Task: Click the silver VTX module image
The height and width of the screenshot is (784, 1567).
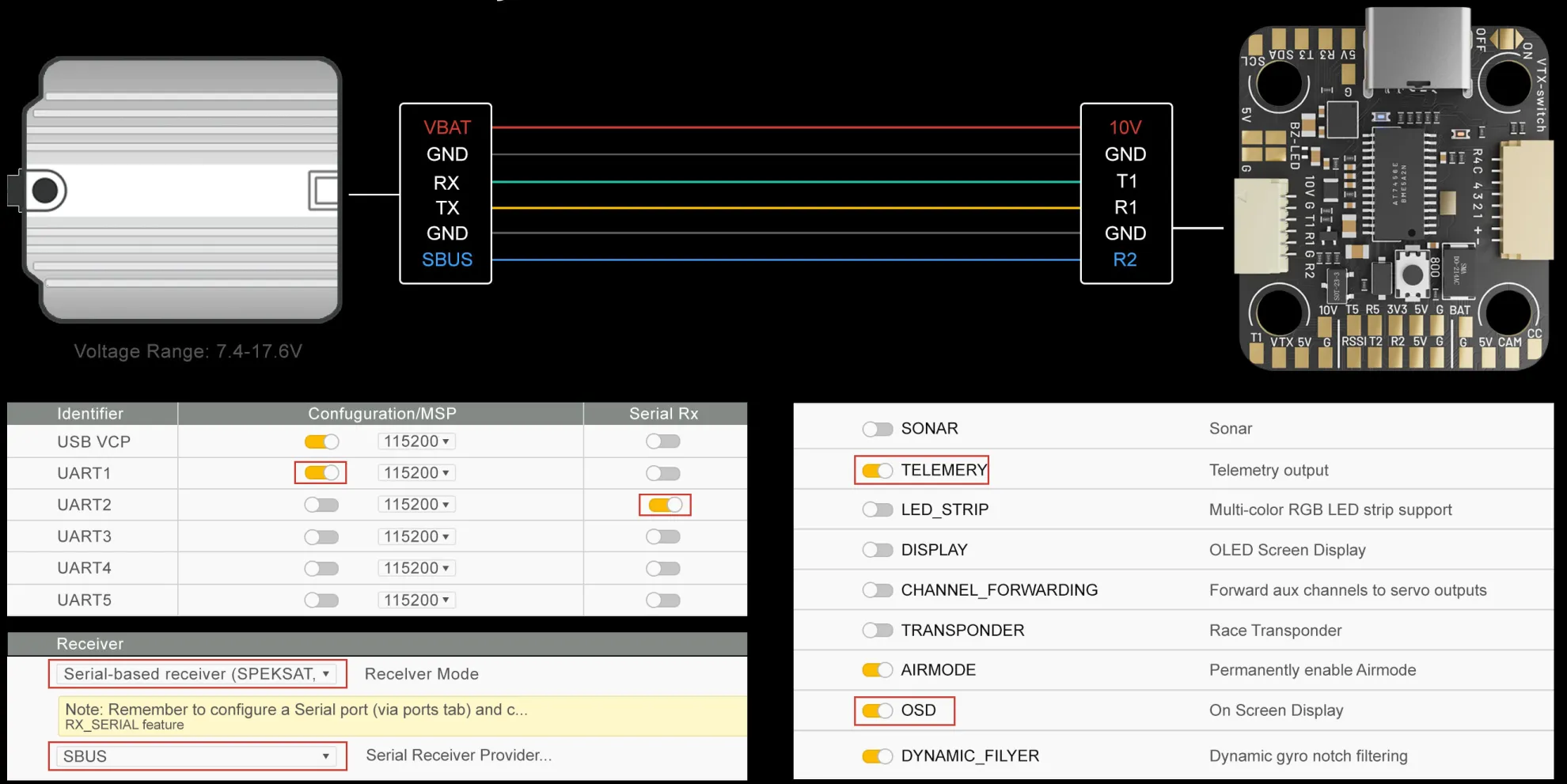Action: coord(182,190)
